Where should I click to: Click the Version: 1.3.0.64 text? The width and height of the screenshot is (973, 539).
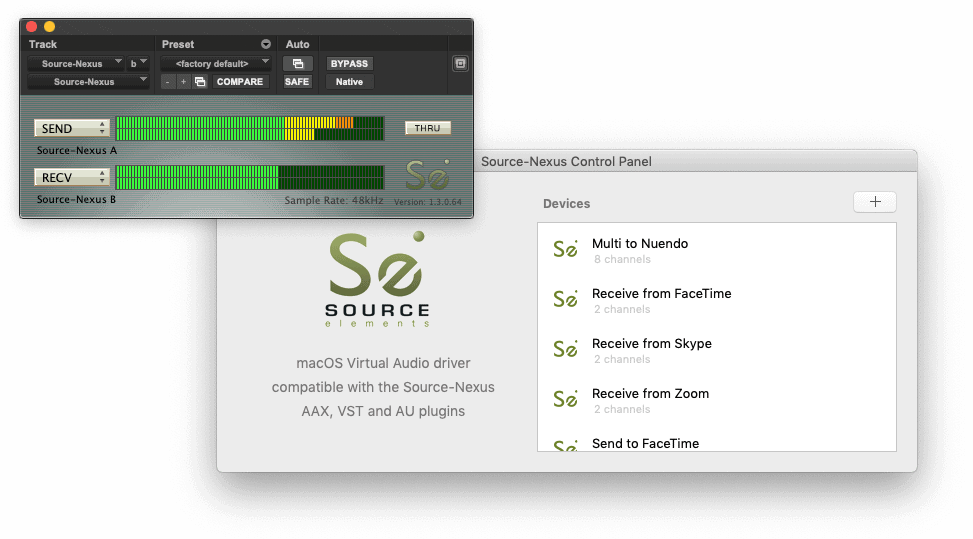428,202
